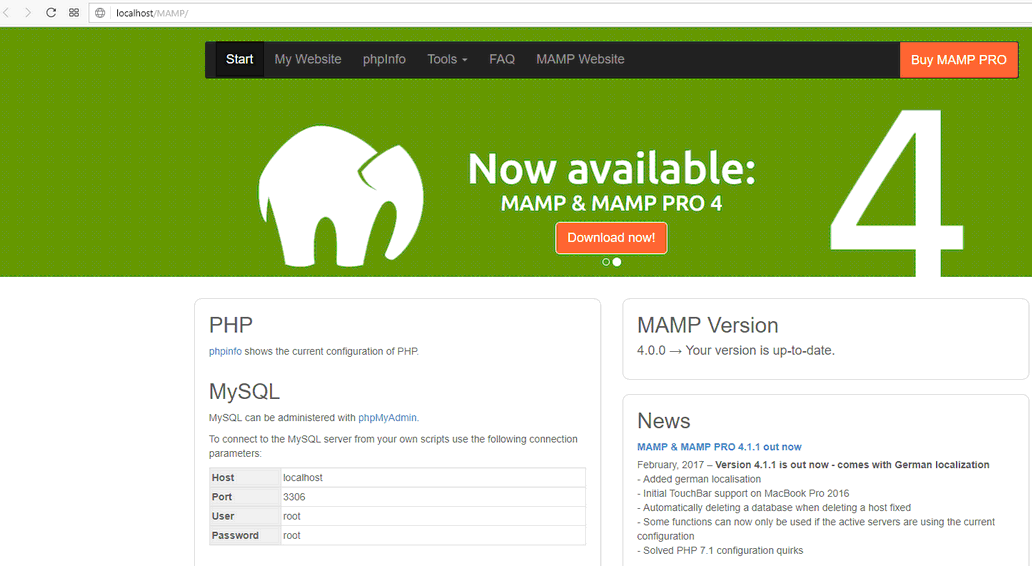Click the User label cell

pos(245,516)
